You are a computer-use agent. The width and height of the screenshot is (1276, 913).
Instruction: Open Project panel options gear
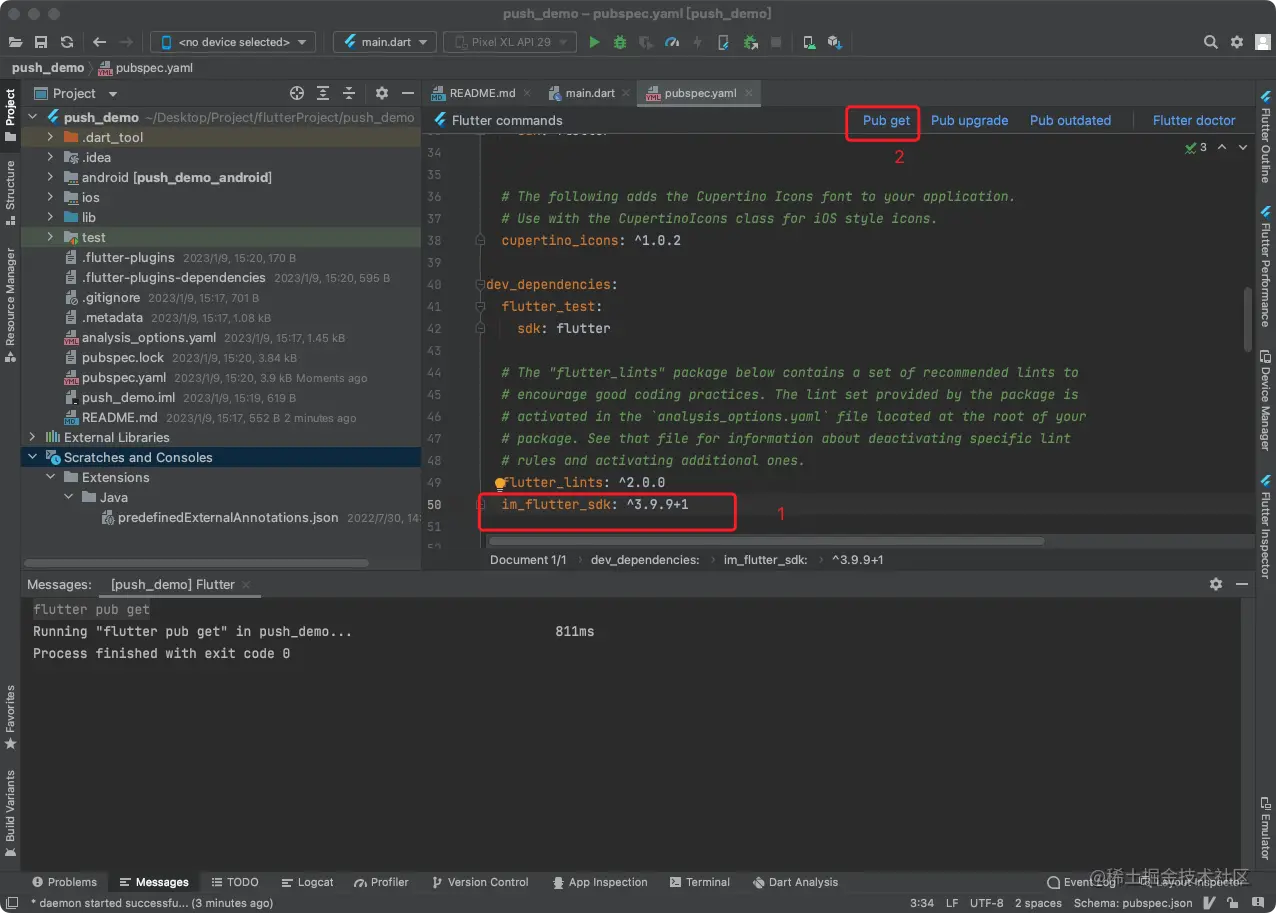(381, 93)
